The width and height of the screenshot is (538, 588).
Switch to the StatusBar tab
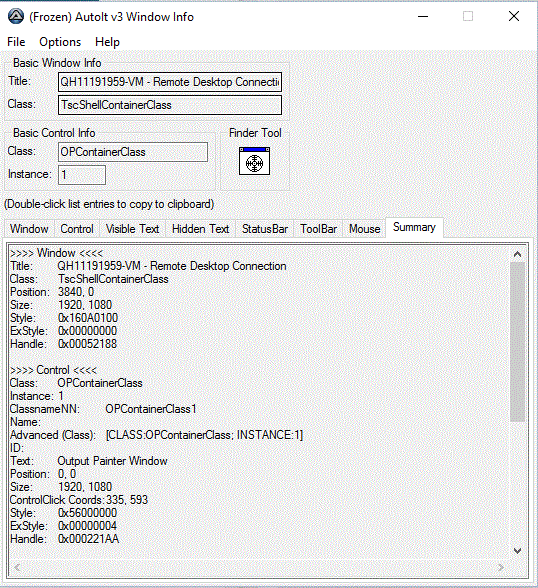(x=265, y=229)
